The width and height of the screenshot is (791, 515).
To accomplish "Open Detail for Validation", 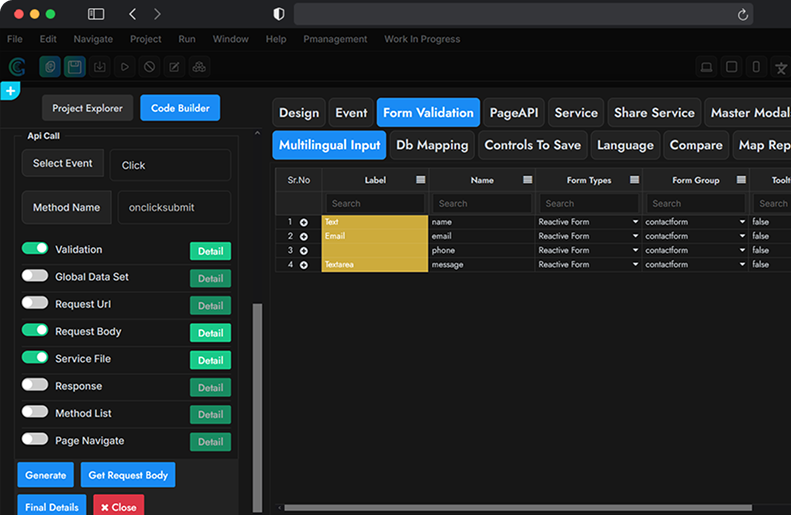I will 210,251.
